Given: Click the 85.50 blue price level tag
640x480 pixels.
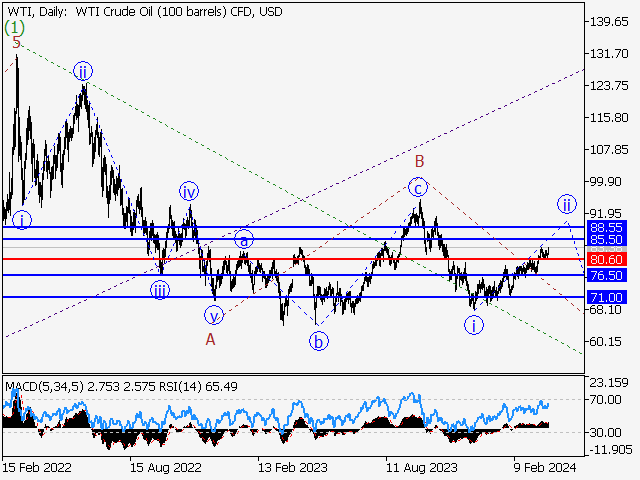Looking at the screenshot, I should (607, 239).
